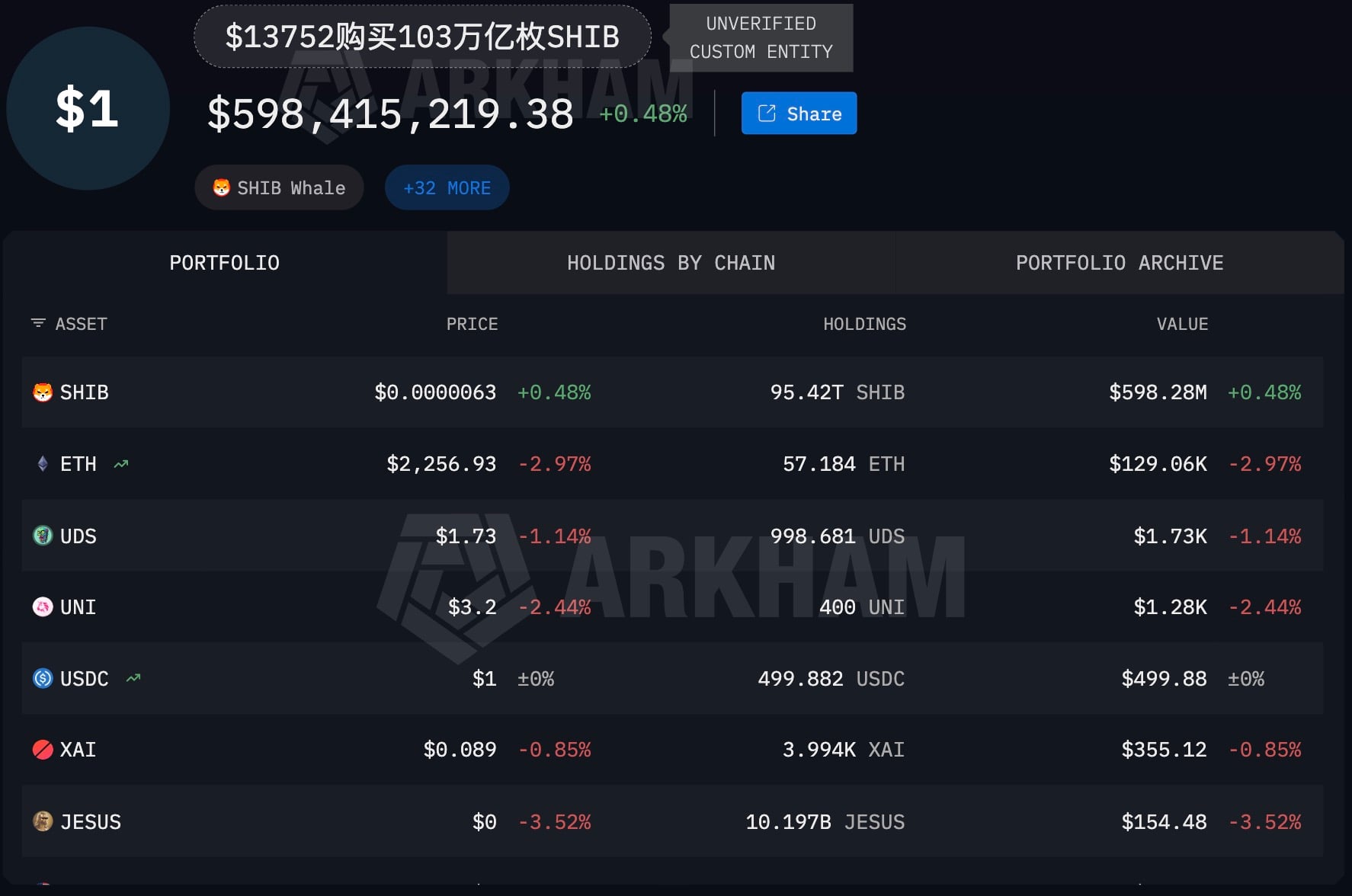Click the trending arrow beside USDC

click(x=133, y=678)
